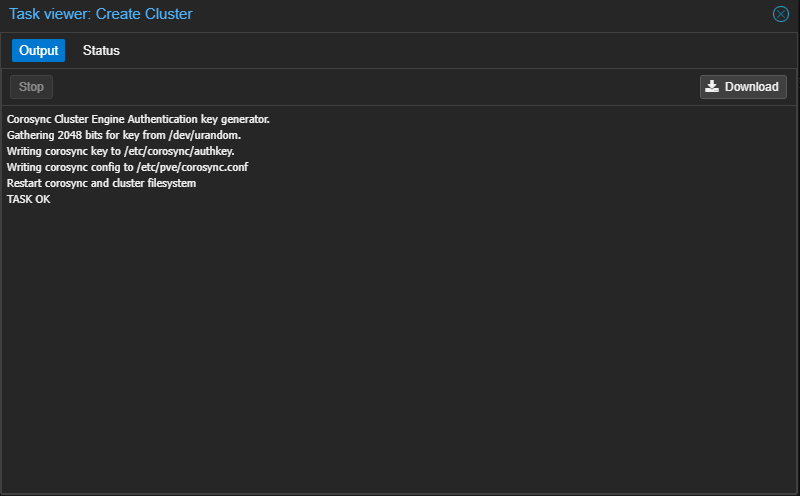Click the 'Gathering 2048 bits' log line
Image resolution: width=800 pixels, height=496 pixels.
pyautogui.click(x=123, y=135)
